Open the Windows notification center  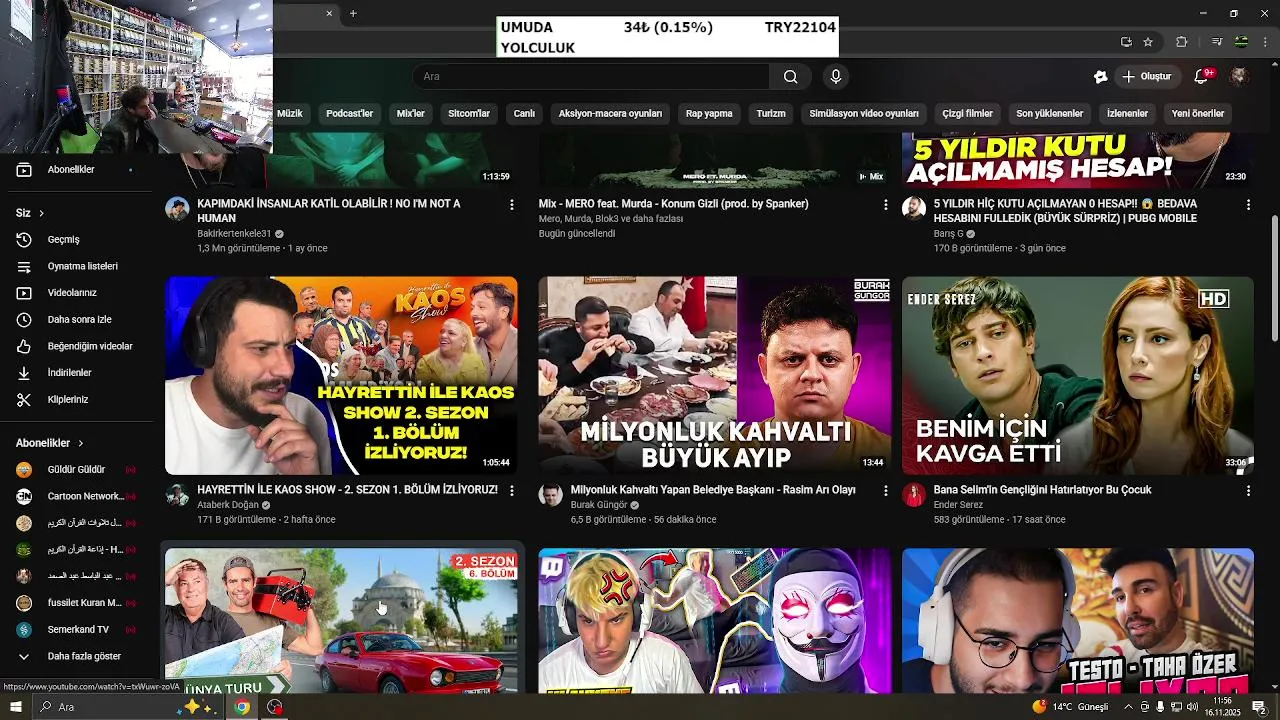pos(1259,707)
